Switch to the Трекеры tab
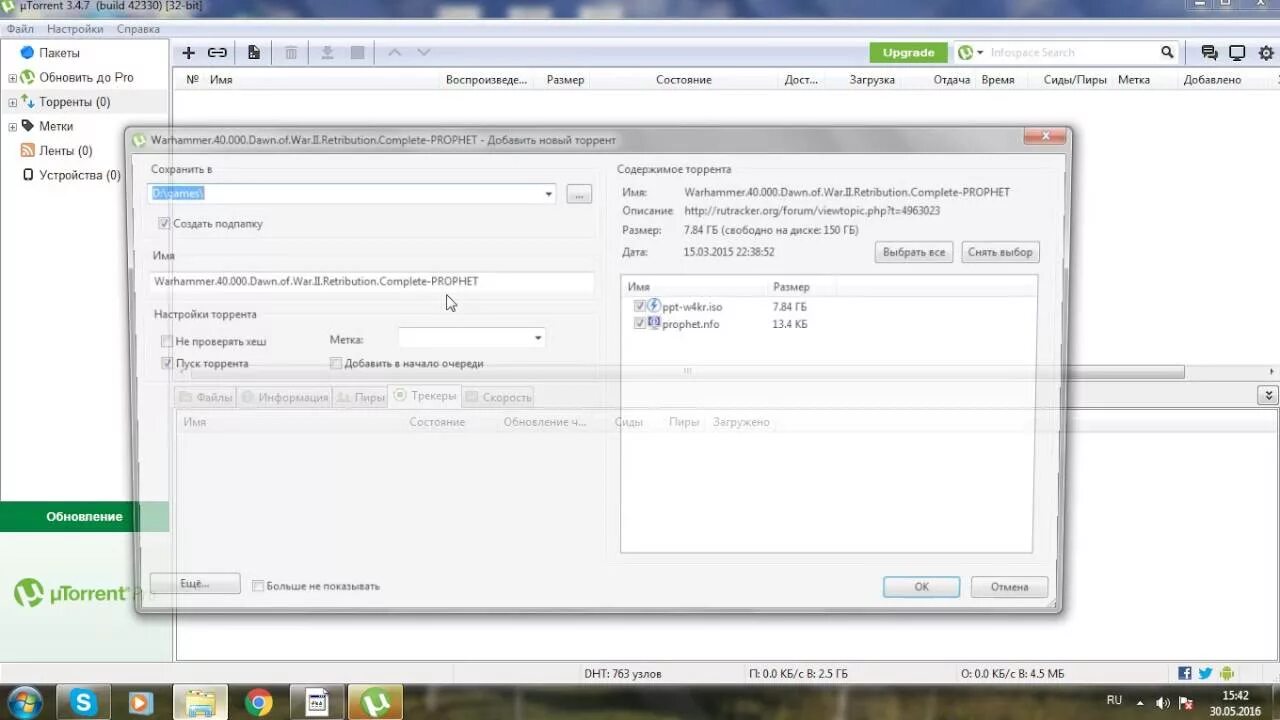The height and width of the screenshot is (720, 1280). [x=425, y=396]
